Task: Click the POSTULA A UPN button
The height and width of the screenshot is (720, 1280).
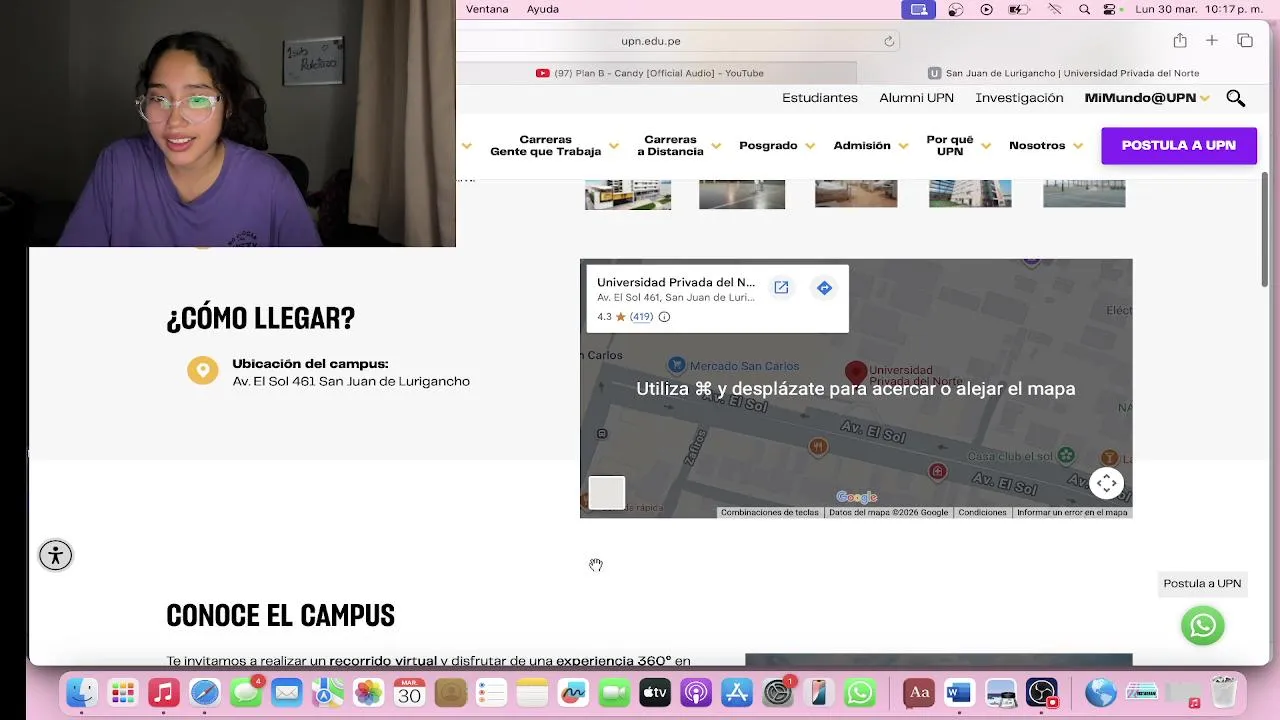Action: click(x=1179, y=146)
